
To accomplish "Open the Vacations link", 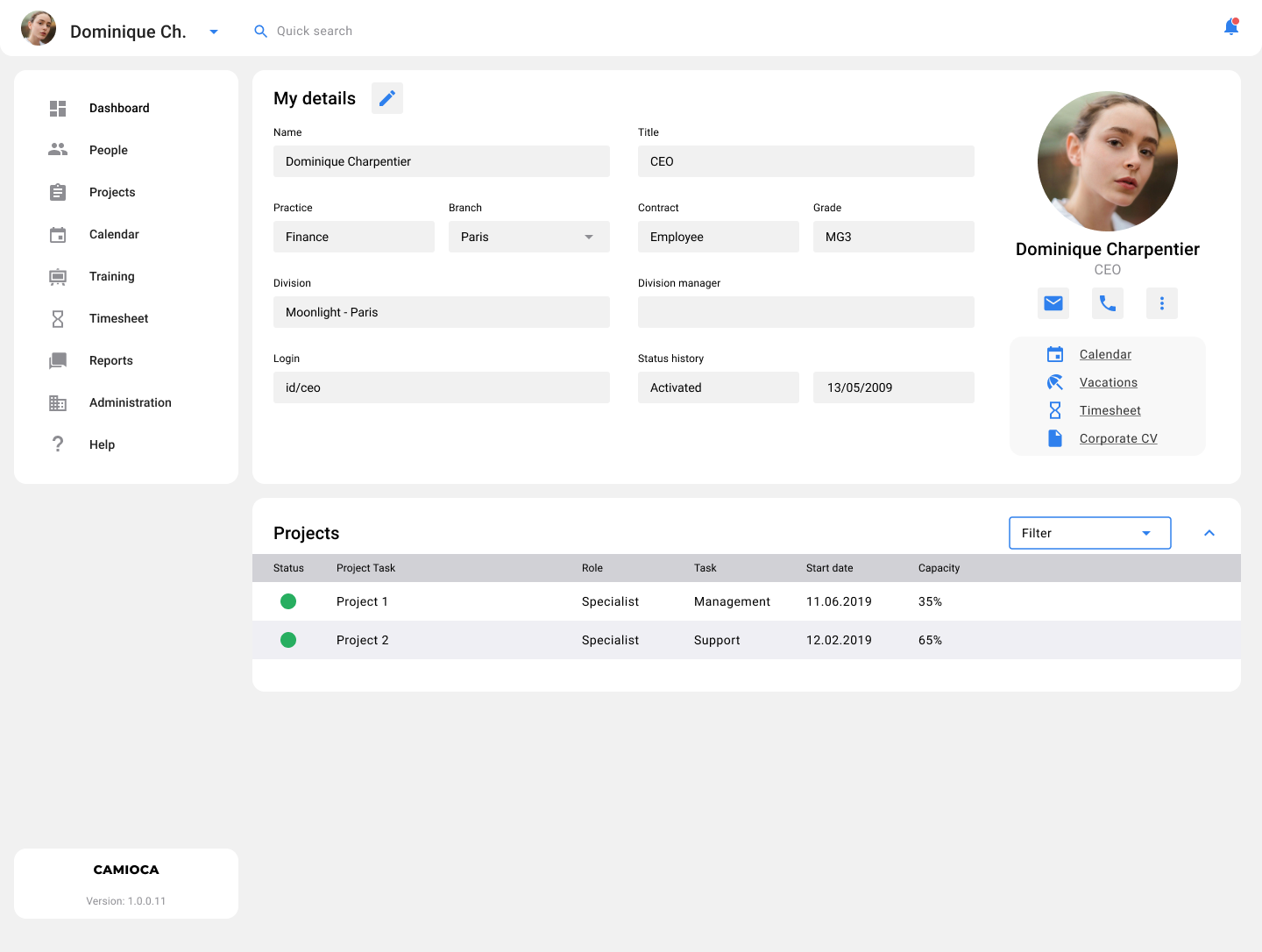I will point(1109,382).
